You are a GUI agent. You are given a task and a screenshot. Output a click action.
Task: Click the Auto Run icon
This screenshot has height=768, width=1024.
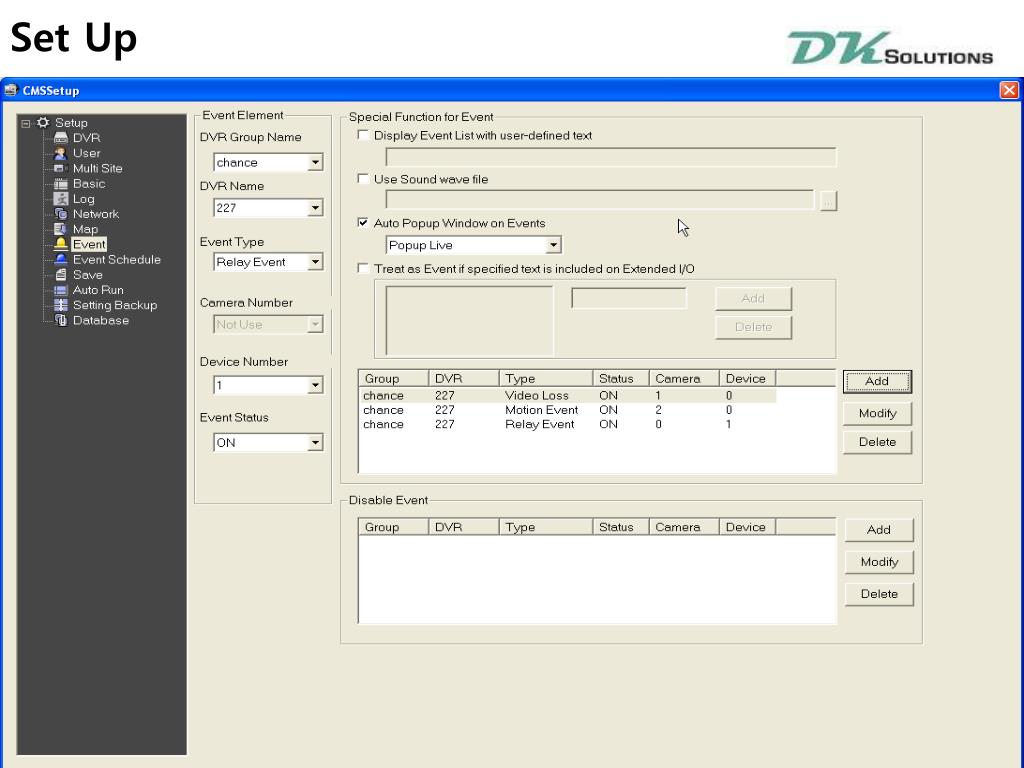[61, 290]
